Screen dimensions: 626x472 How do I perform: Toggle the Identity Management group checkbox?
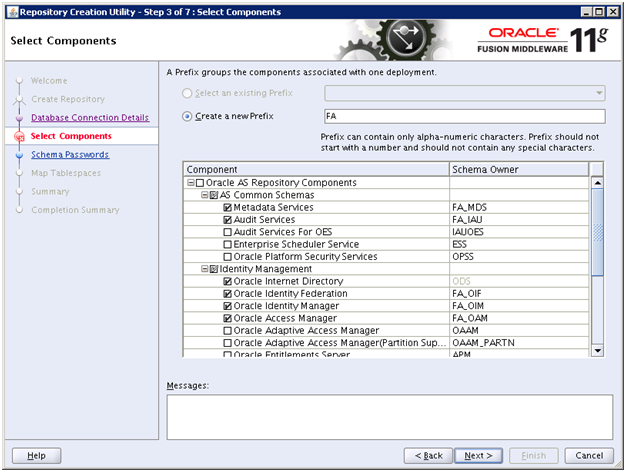214,269
